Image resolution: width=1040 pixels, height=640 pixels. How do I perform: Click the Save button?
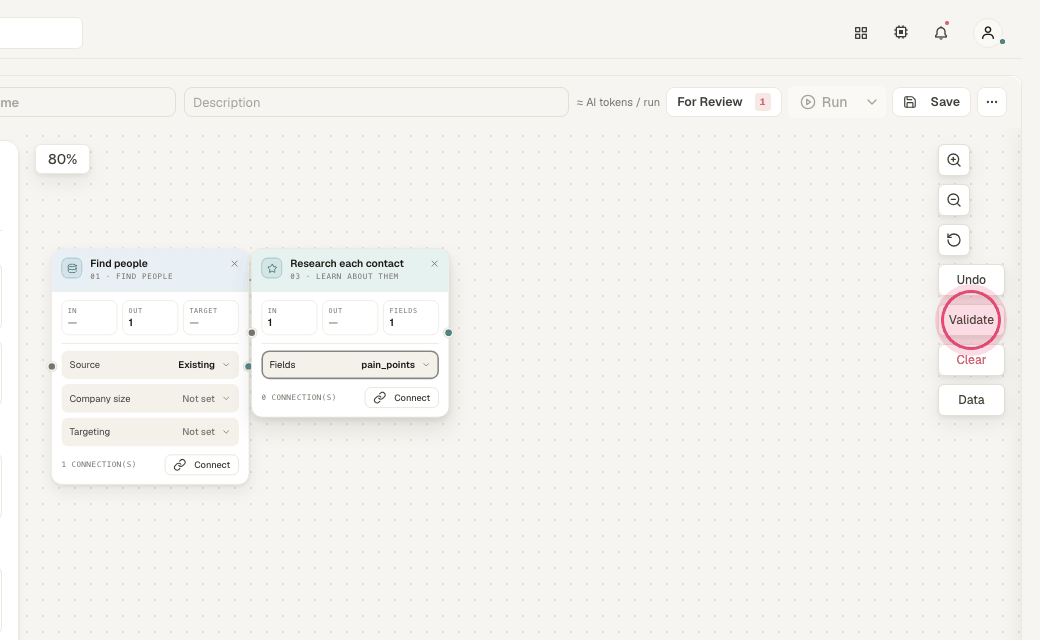[x=931, y=102]
